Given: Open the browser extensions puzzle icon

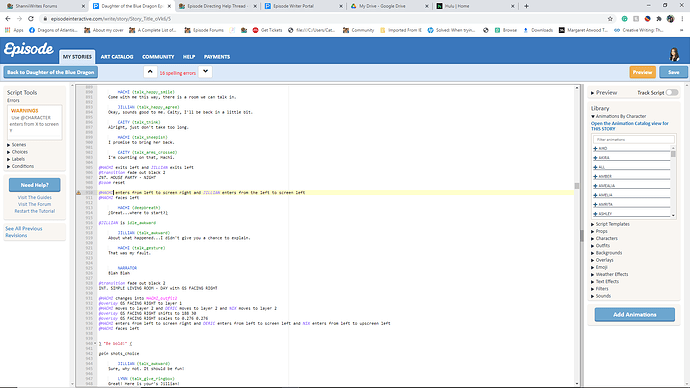Looking at the screenshot, I should click(659, 18).
